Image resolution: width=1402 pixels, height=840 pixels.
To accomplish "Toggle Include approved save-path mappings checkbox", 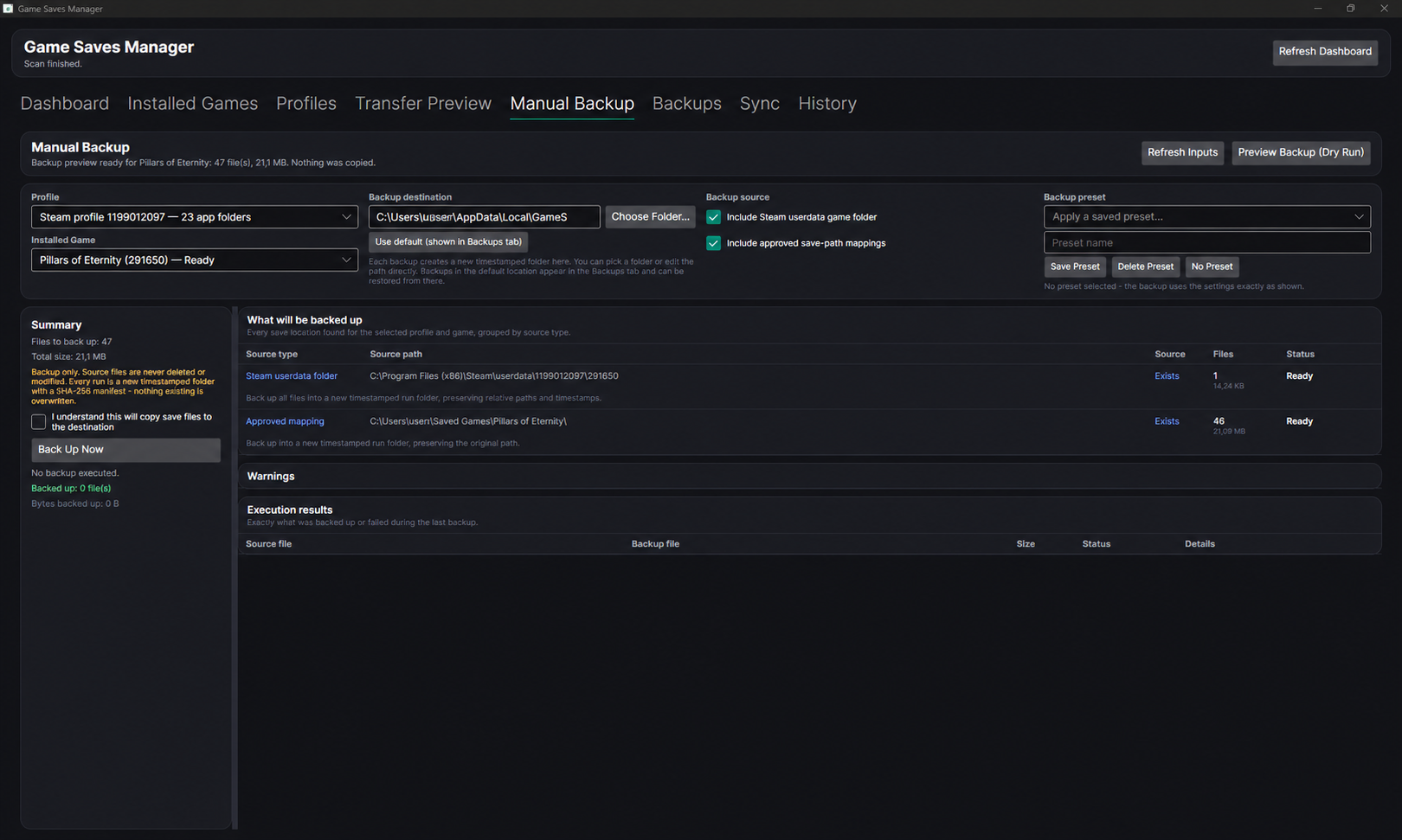I will point(713,243).
